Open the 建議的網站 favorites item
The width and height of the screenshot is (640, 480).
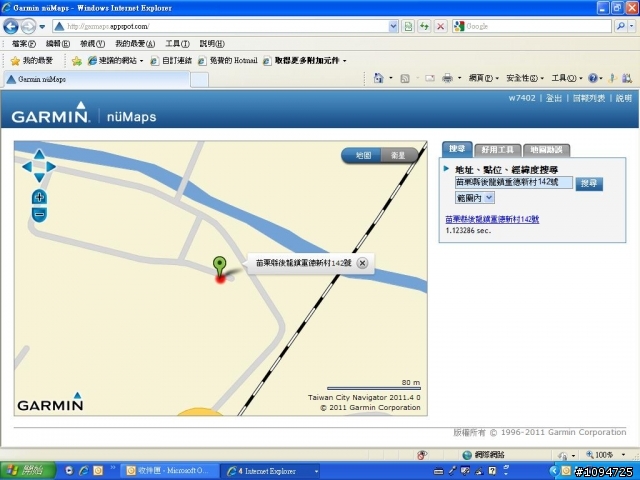116,61
